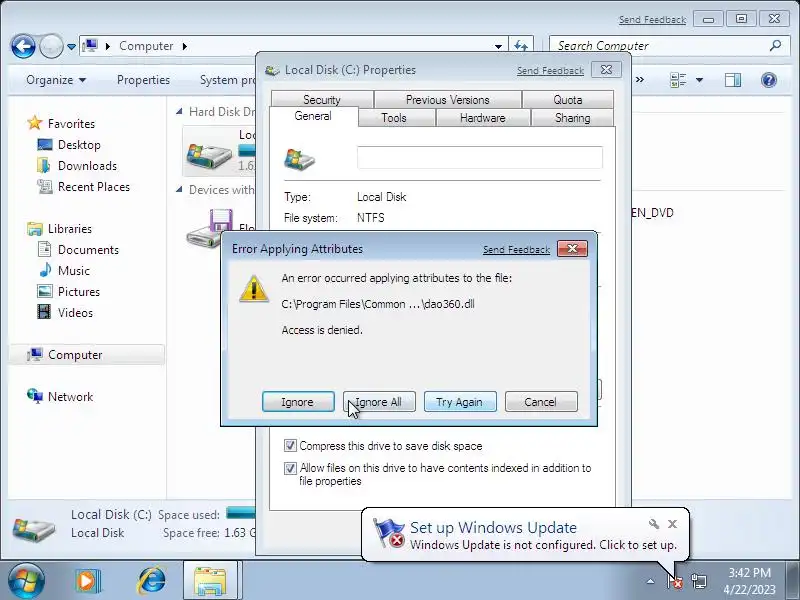Dismiss the Windows Update balloon

point(672,524)
